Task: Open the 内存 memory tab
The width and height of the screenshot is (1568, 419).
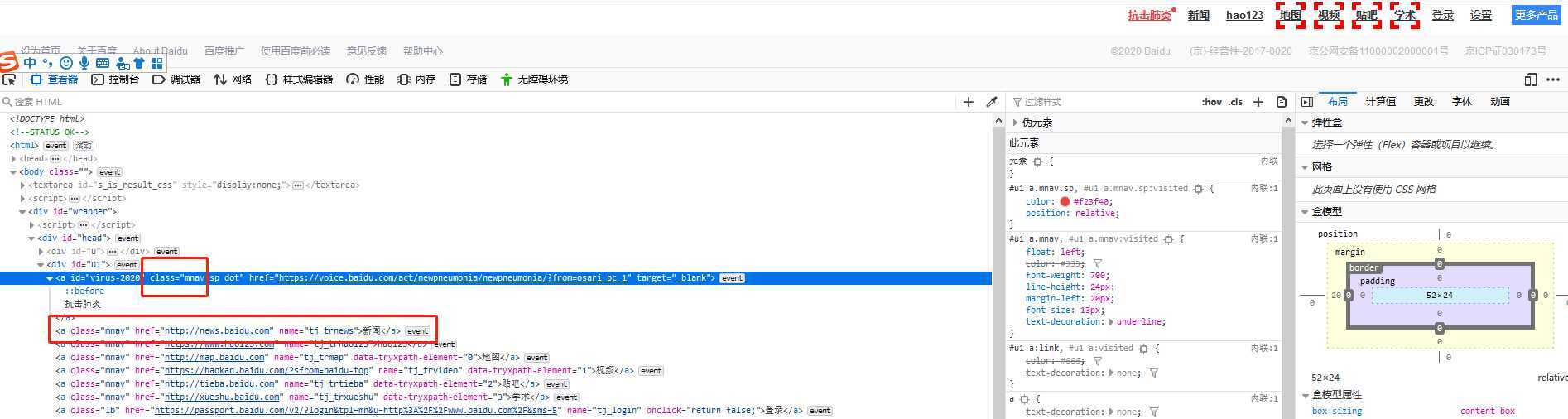Action: [x=416, y=79]
